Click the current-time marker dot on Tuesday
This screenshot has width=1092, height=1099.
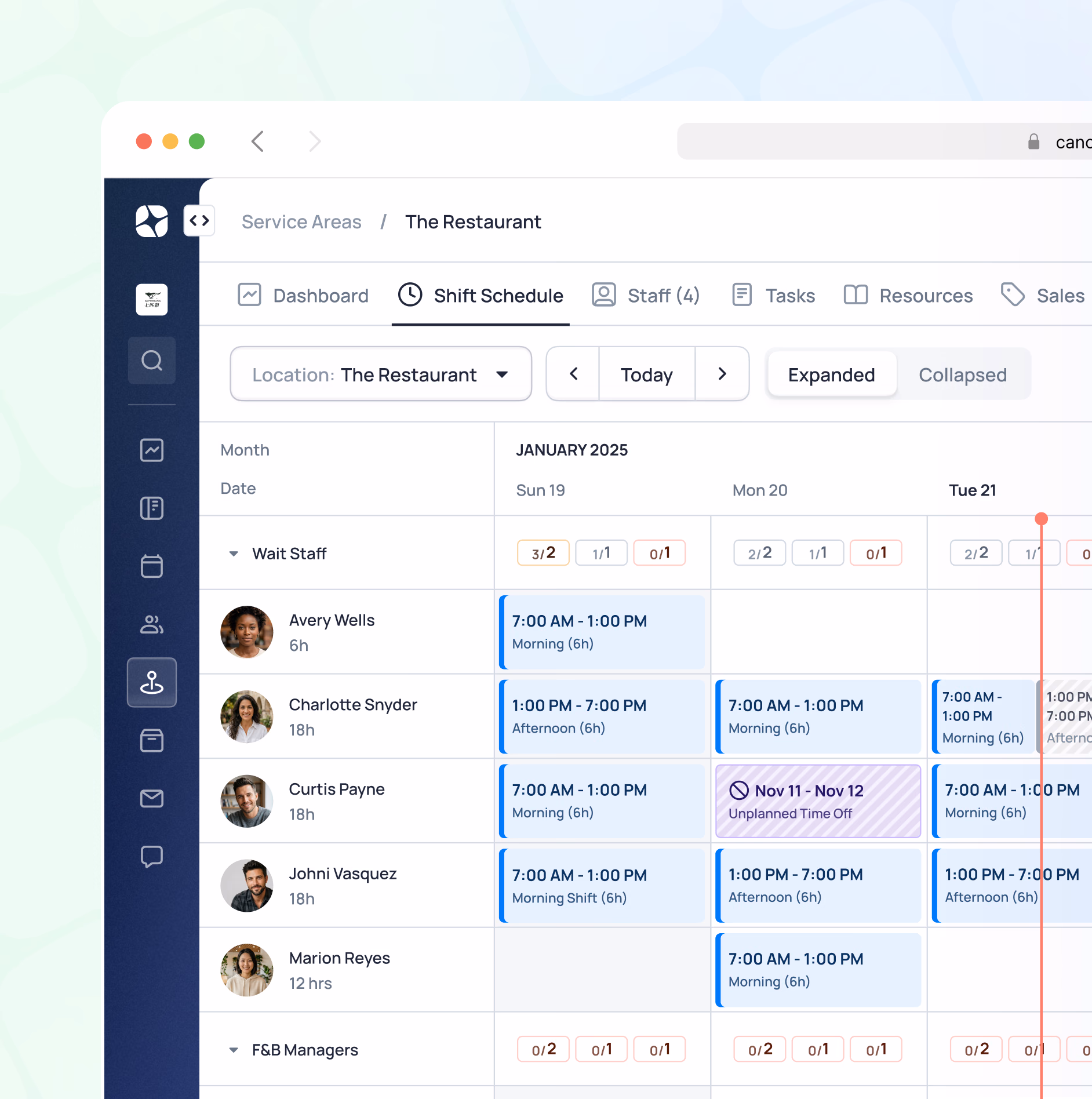tap(1042, 519)
